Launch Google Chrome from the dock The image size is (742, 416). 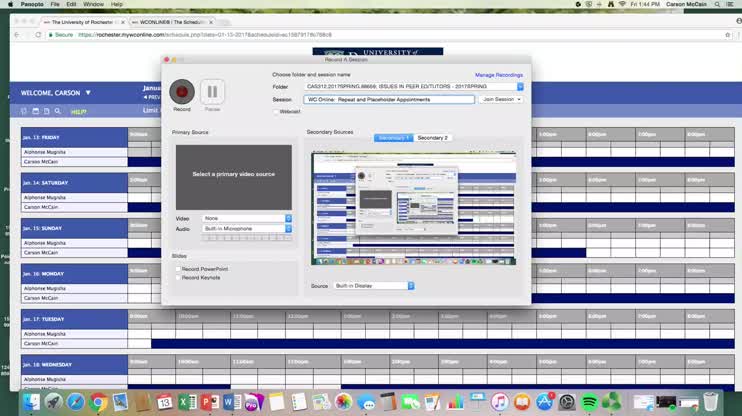click(x=98, y=401)
